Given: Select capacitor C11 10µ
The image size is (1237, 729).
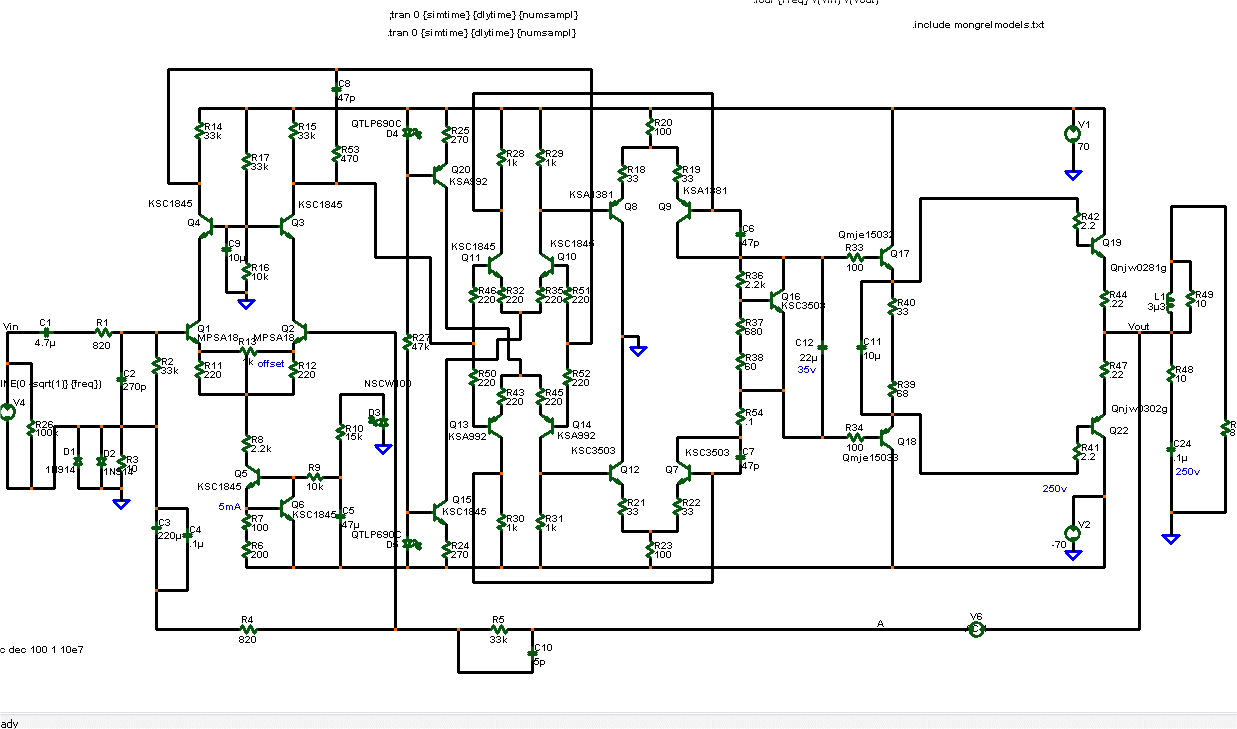Looking at the screenshot, I should tap(860, 347).
